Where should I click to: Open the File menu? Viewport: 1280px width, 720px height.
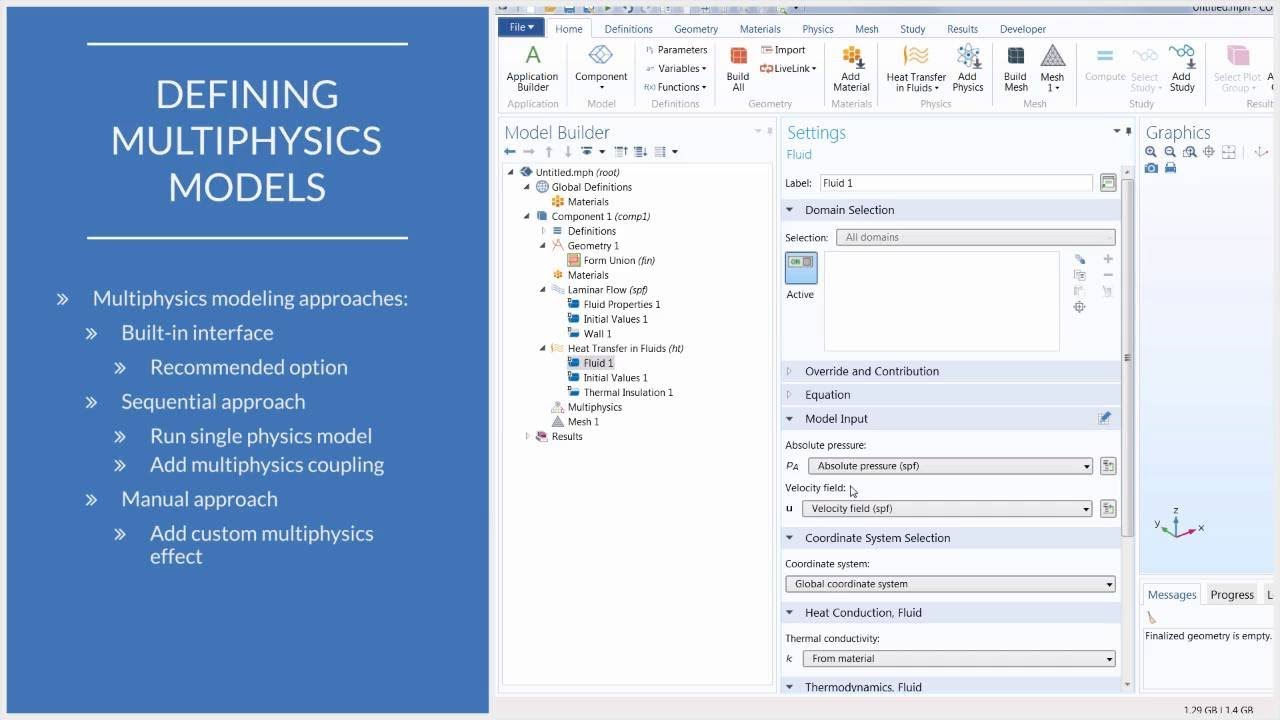[x=521, y=28]
